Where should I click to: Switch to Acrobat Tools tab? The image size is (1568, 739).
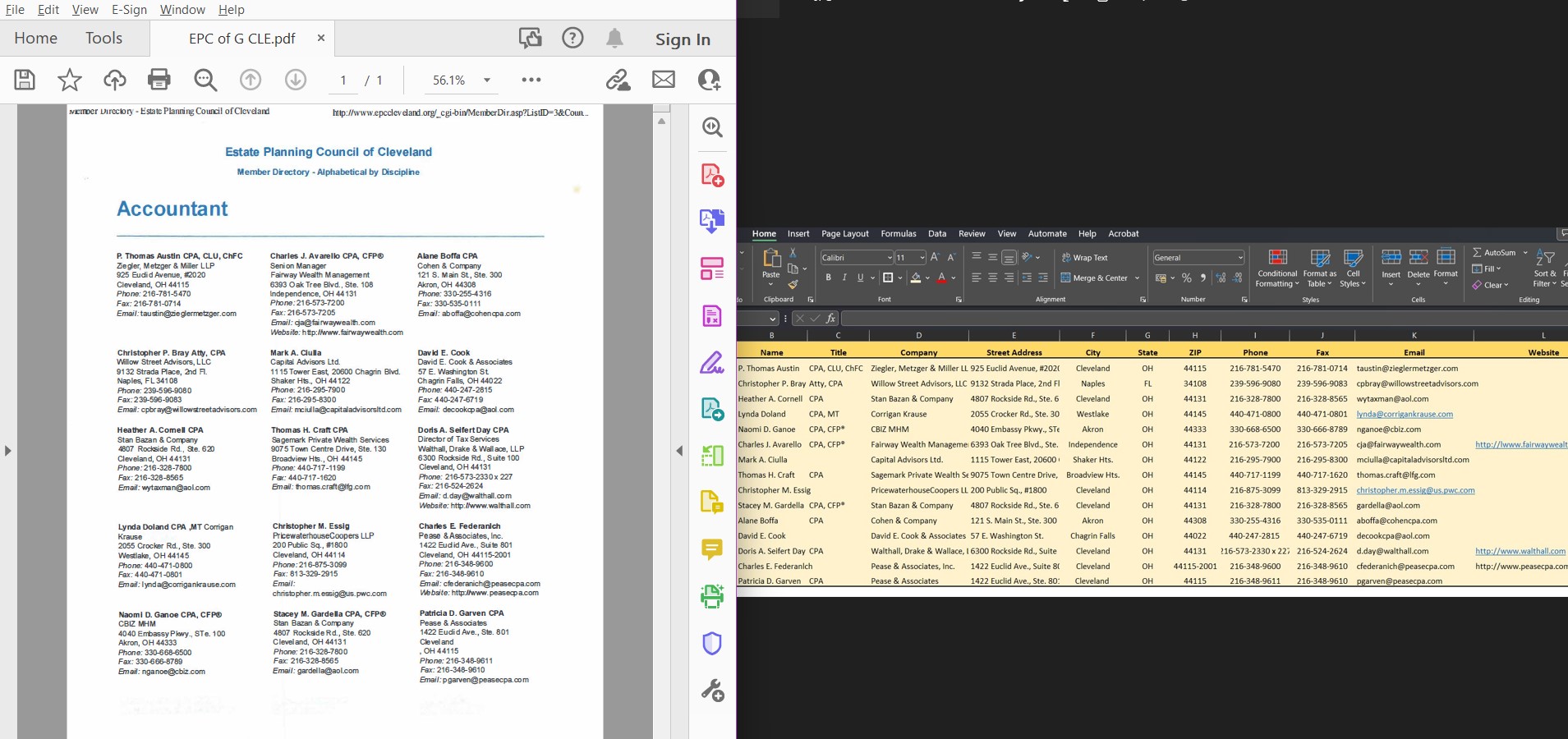(x=103, y=38)
